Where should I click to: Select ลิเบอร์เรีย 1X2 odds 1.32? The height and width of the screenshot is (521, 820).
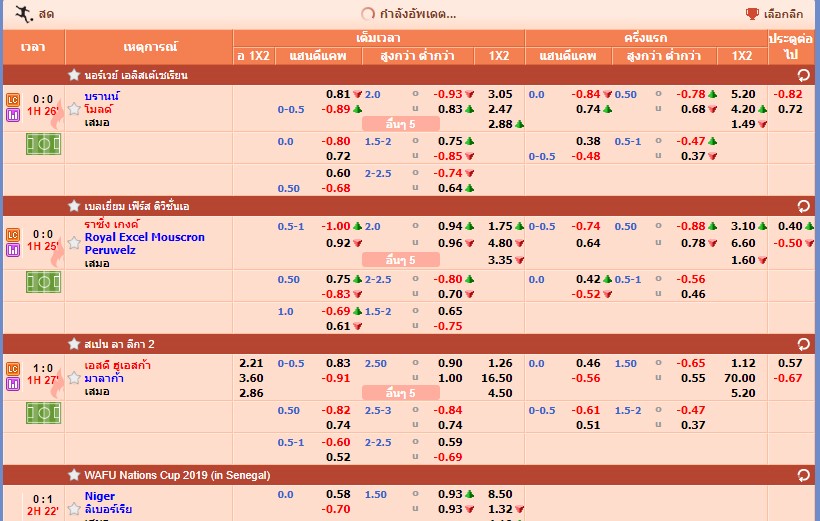(500, 509)
